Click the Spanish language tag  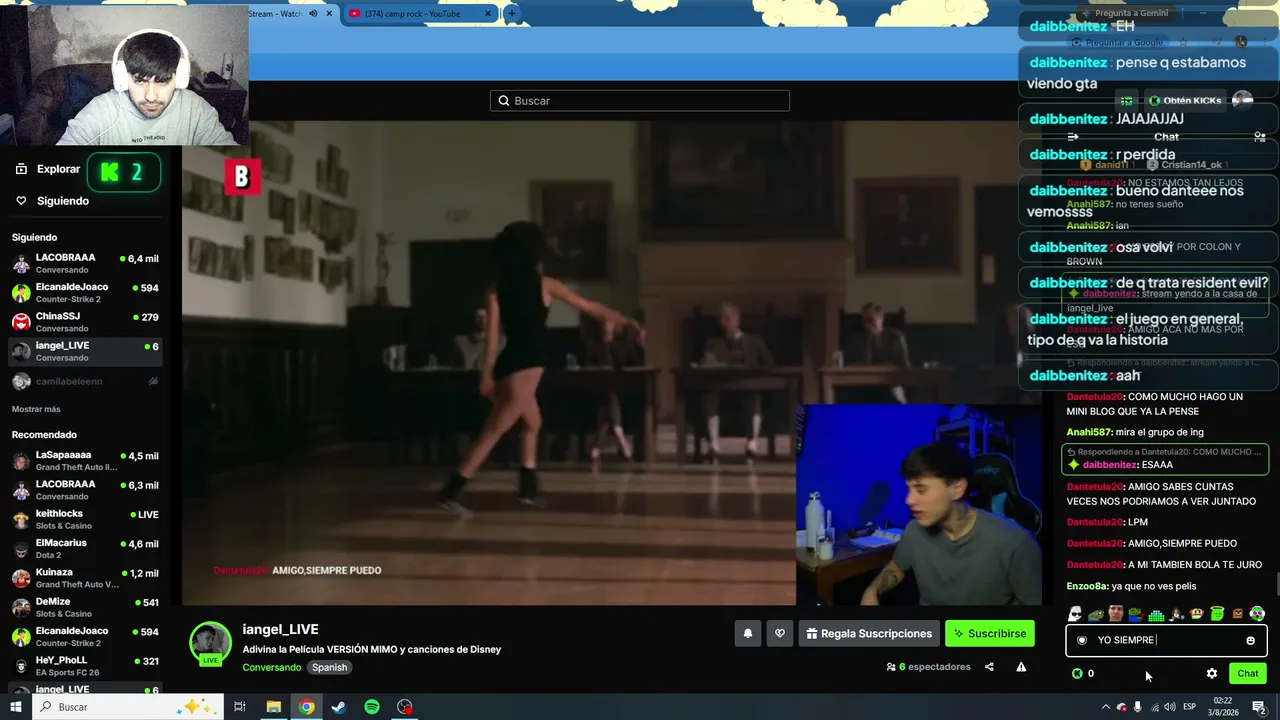tap(329, 667)
